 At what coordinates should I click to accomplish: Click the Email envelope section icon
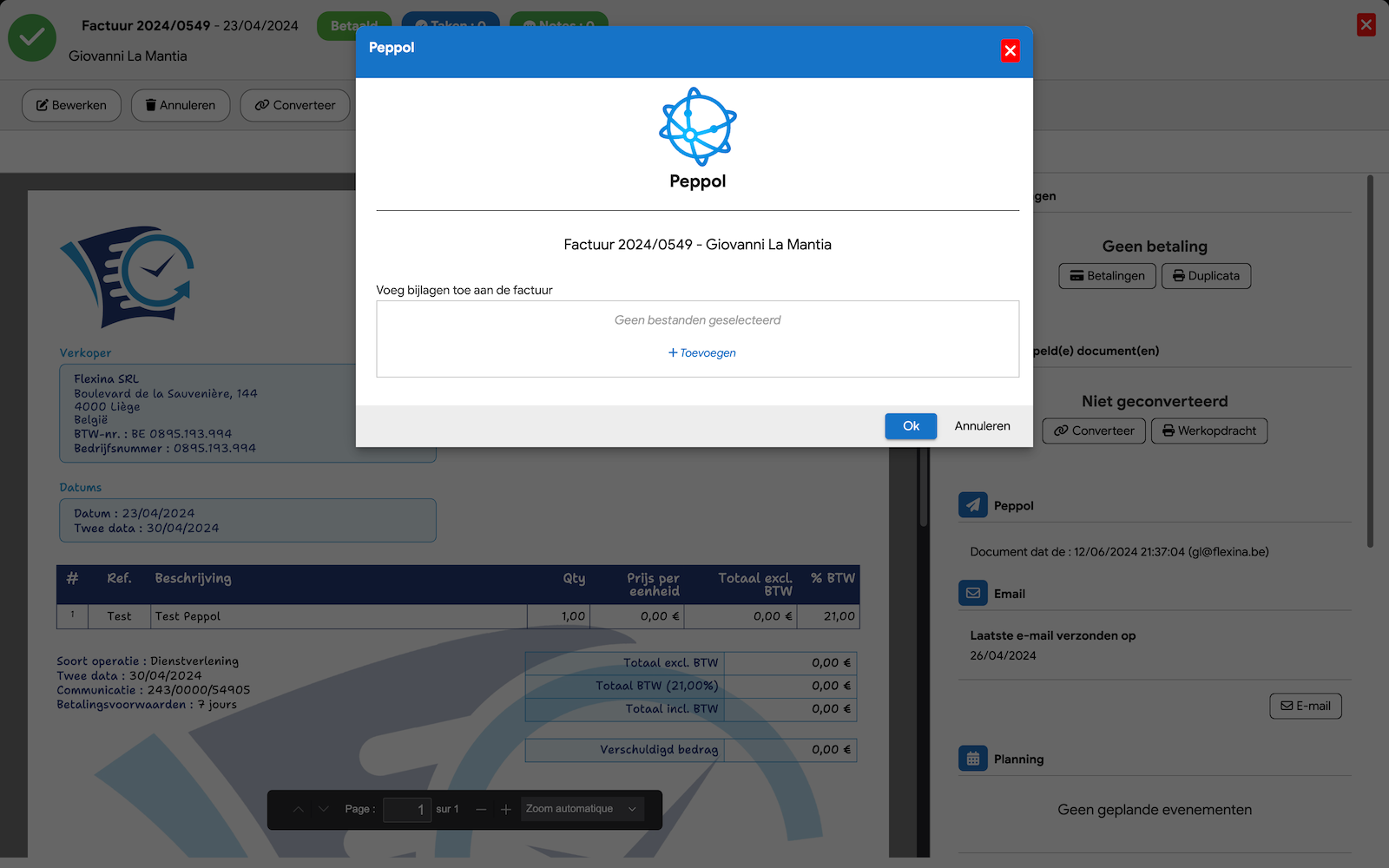tap(973, 593)
